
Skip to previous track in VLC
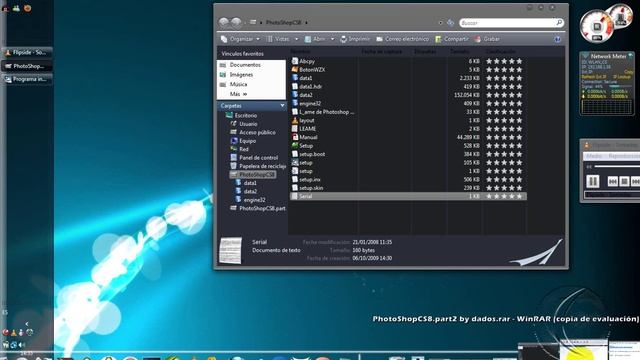tap(612, 181)
